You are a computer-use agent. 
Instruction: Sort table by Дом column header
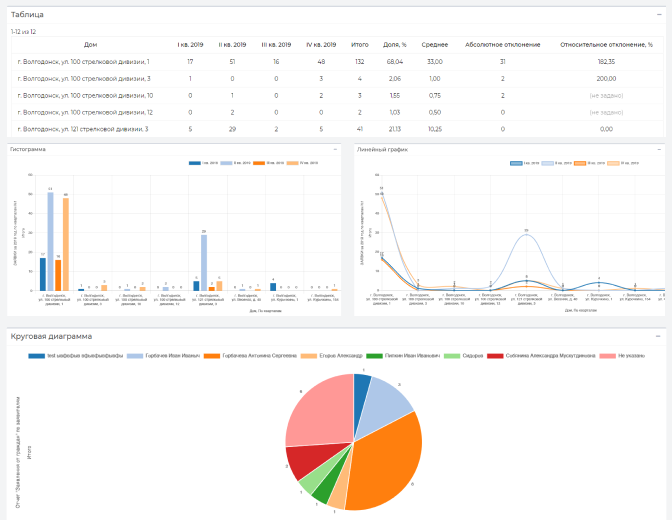(x=90, y=45)
